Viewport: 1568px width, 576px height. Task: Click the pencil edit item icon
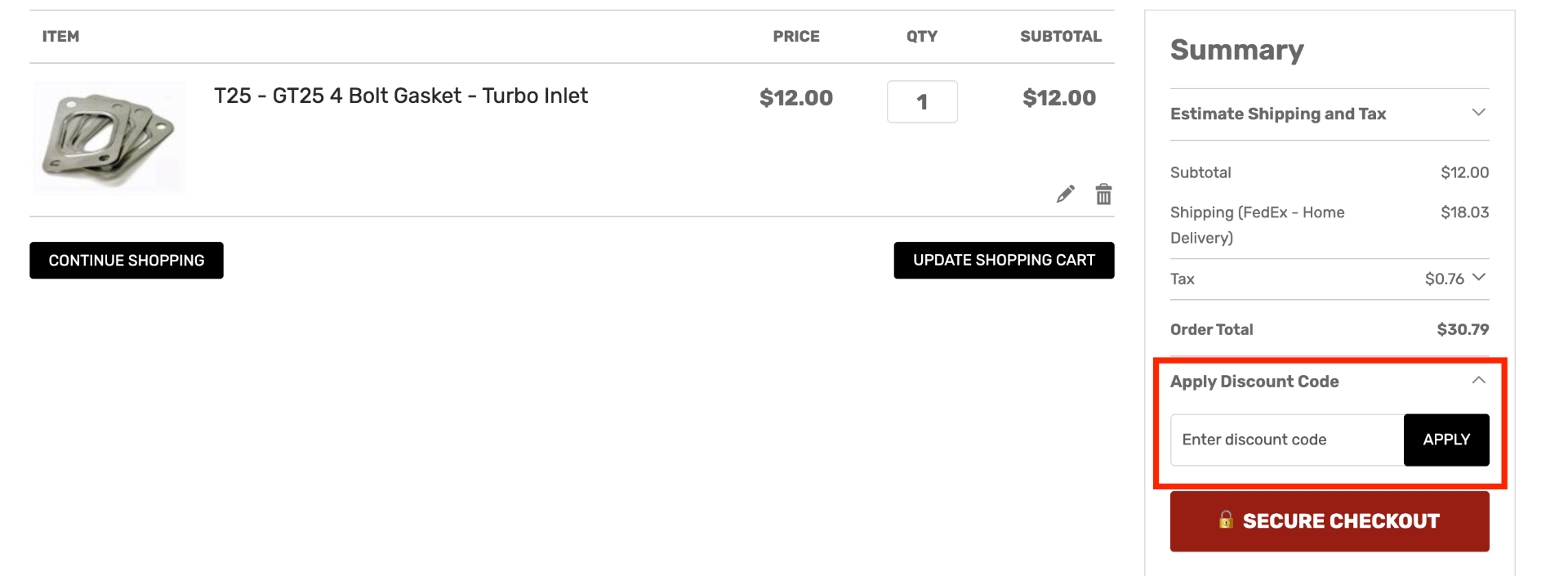[x=1066, y=194]
